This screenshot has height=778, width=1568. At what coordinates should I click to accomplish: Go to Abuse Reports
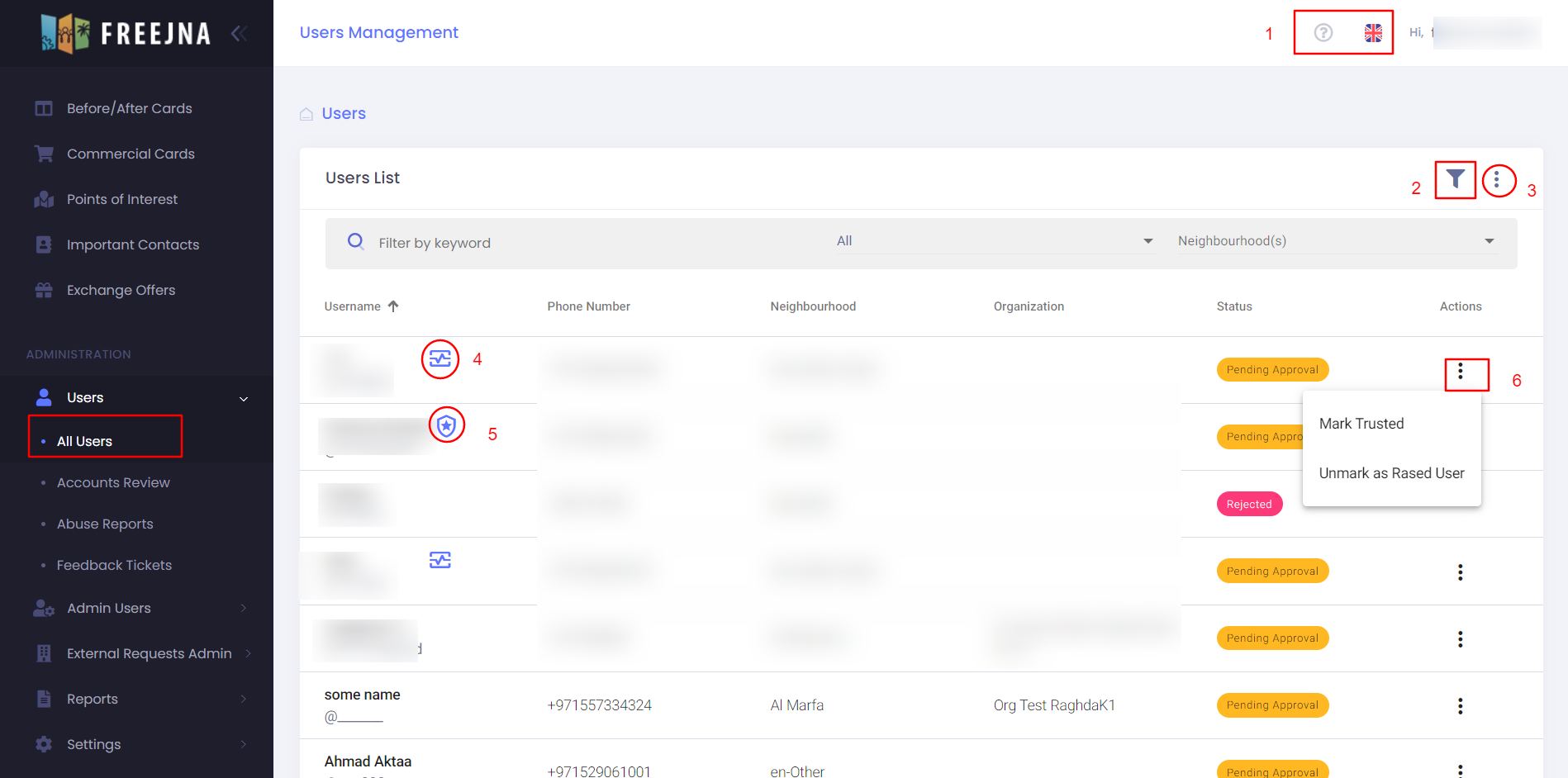coord(105,524)
